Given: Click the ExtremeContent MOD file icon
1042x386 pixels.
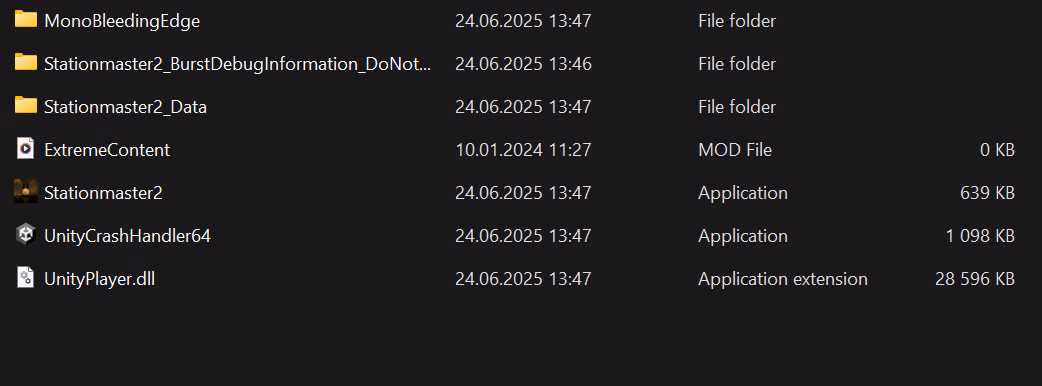Looking at the screenshot, I should point(25,149).
